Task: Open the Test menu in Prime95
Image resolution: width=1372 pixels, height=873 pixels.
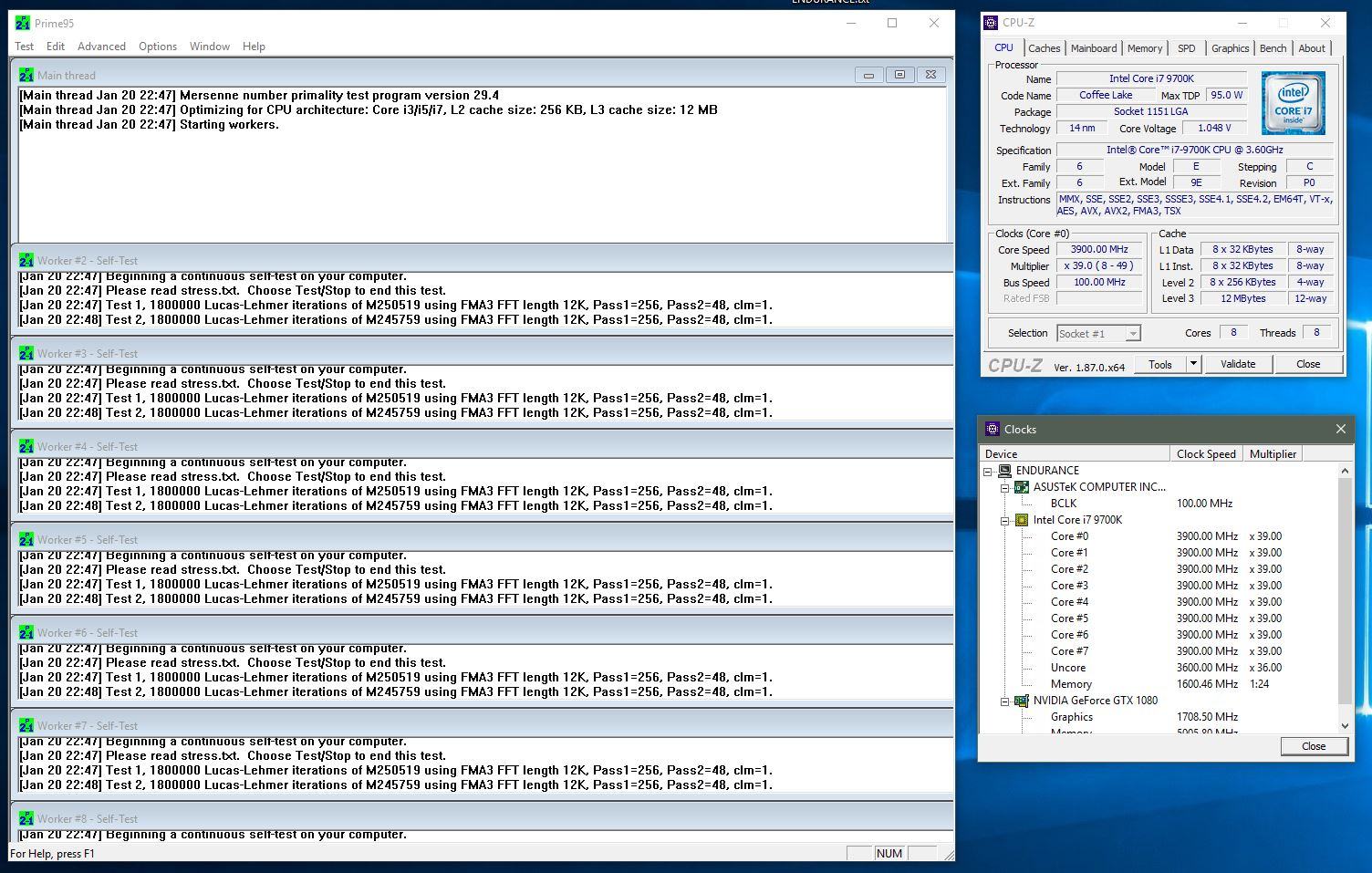Action: [25, 47]
